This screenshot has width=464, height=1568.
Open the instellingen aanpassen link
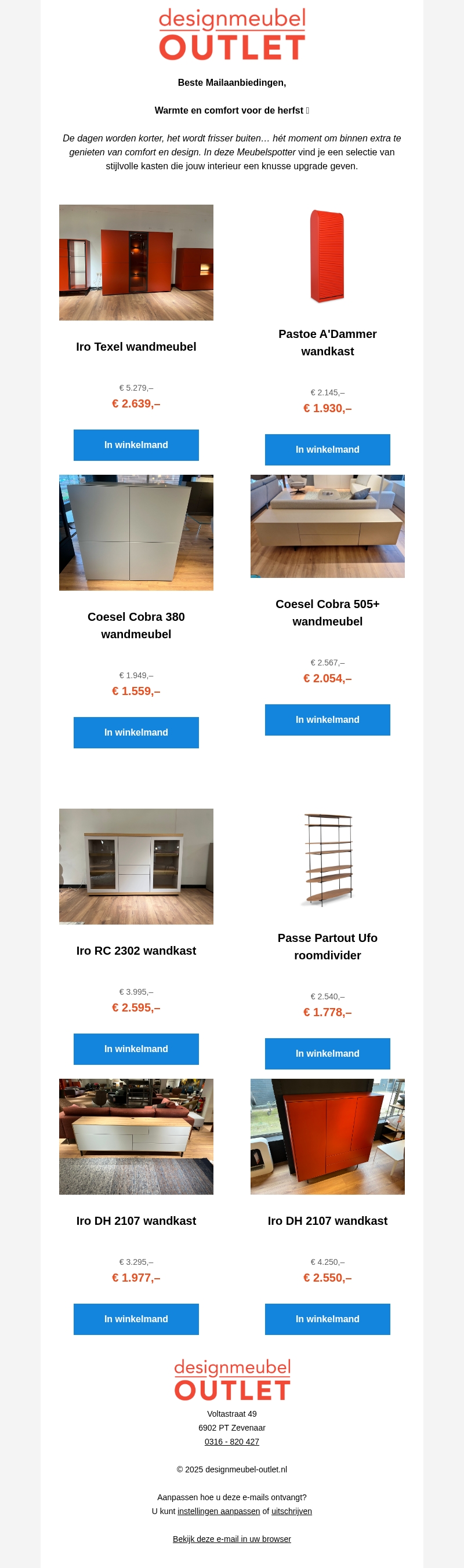[x=219, y=1511]
